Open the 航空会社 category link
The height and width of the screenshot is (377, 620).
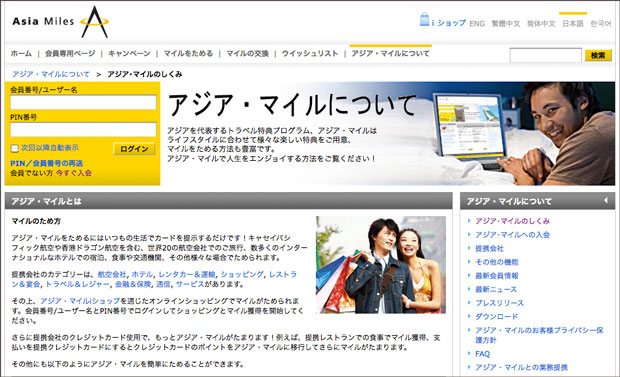pos(112,274)
